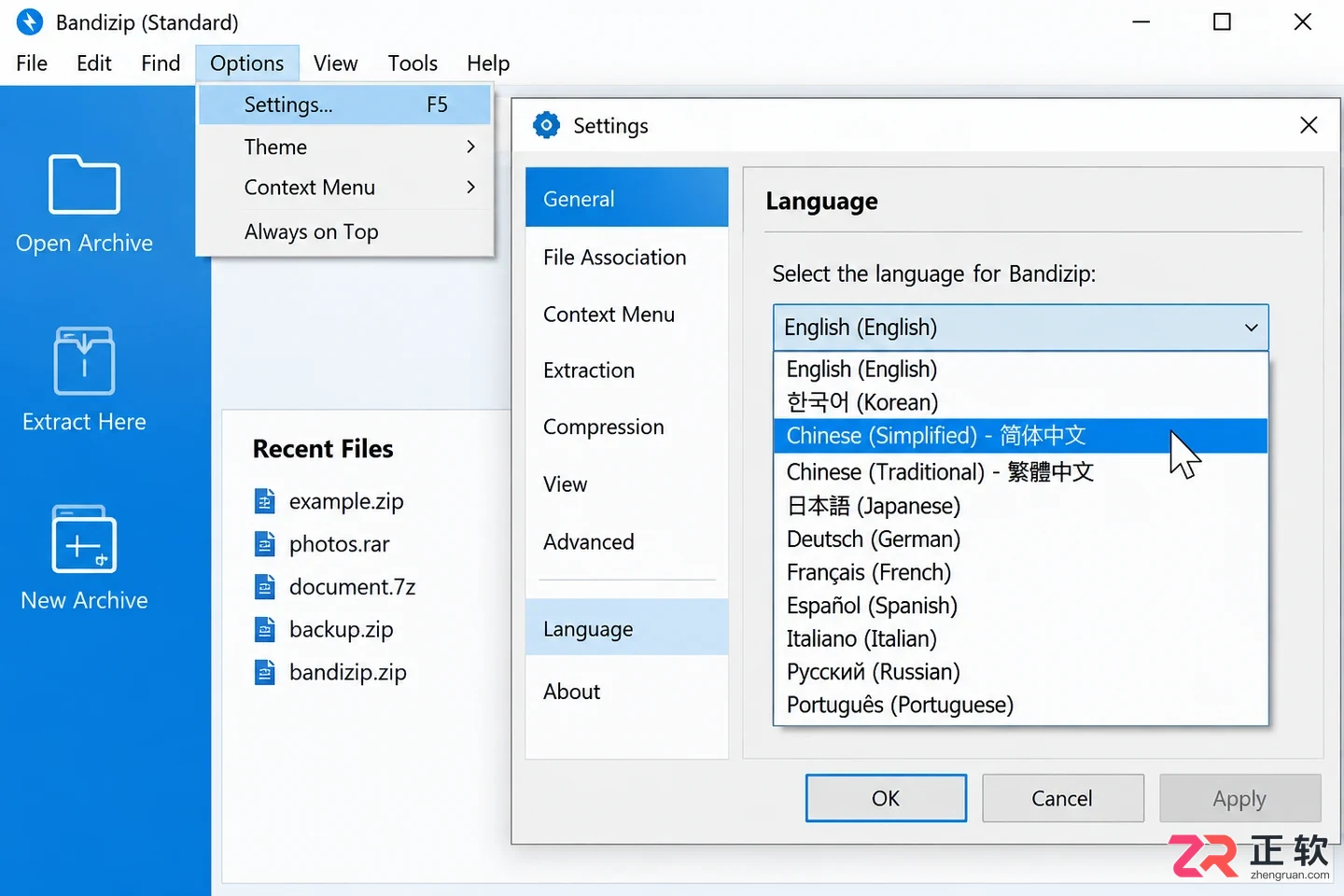
Task: Click the Cancel button
Action: [1062, 798]
